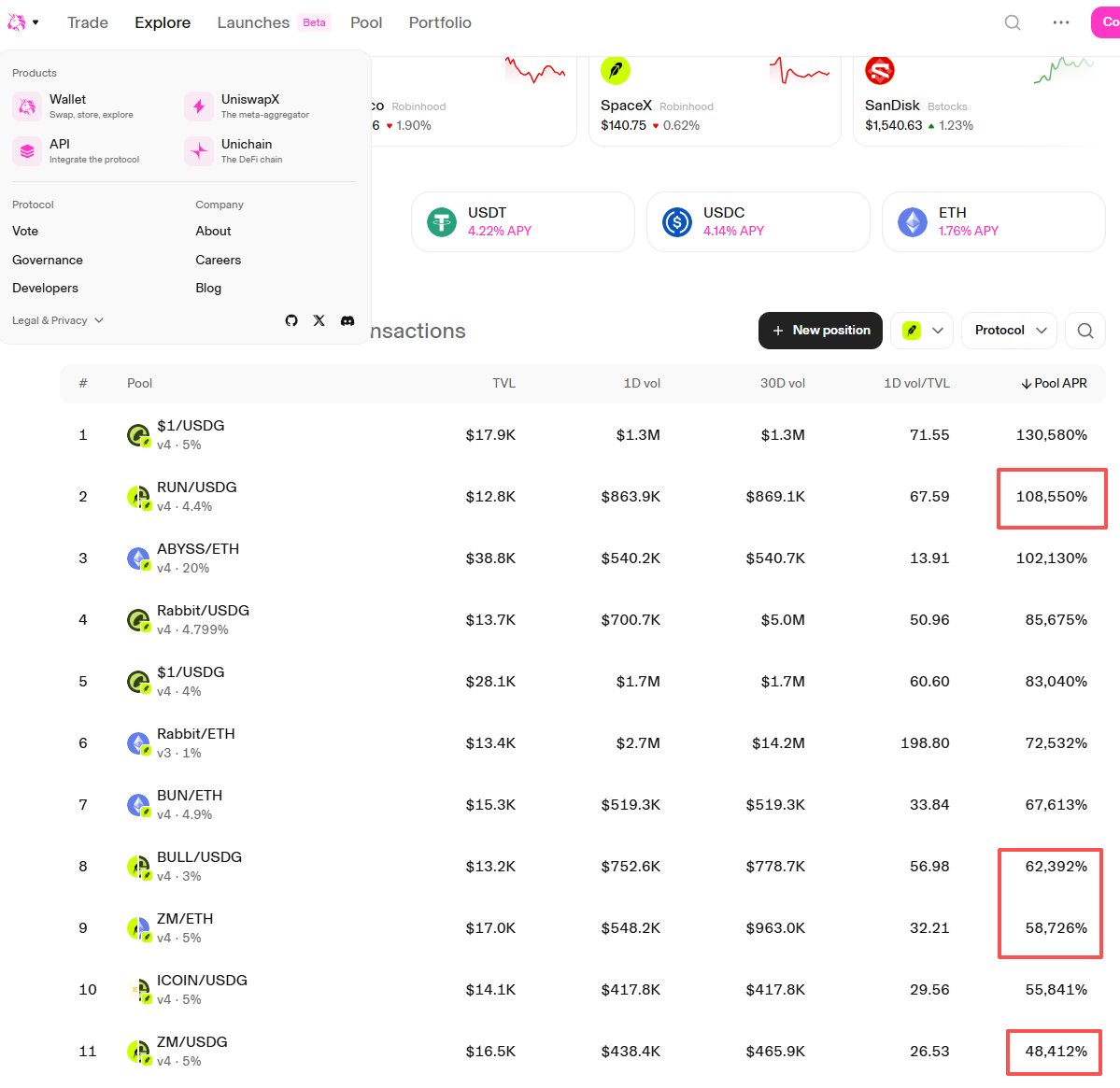Click the BUN/ETH pool token icon
Screen dimensions: 1120x1088
click(138, 805)
